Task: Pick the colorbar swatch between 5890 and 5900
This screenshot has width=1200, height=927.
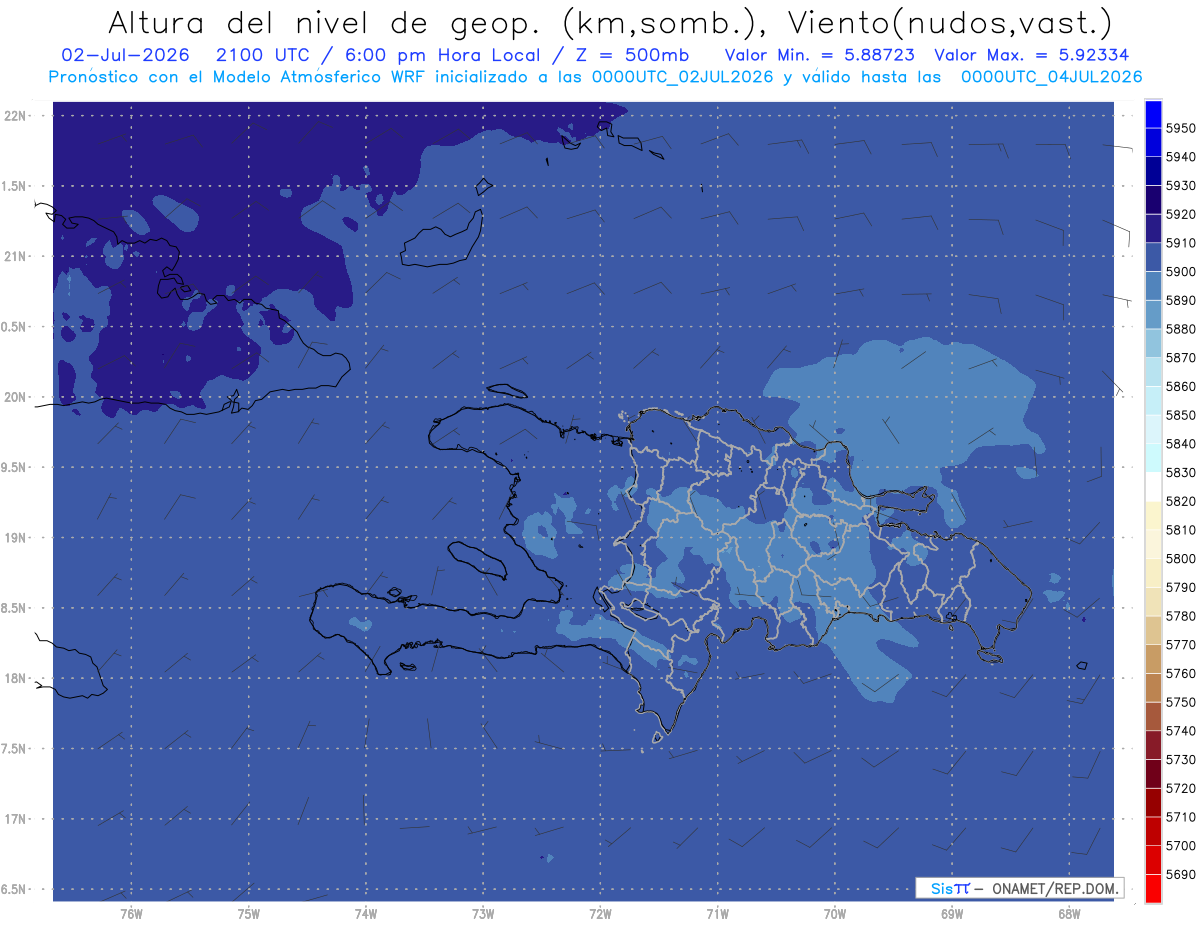Action: coord(1152,286)
